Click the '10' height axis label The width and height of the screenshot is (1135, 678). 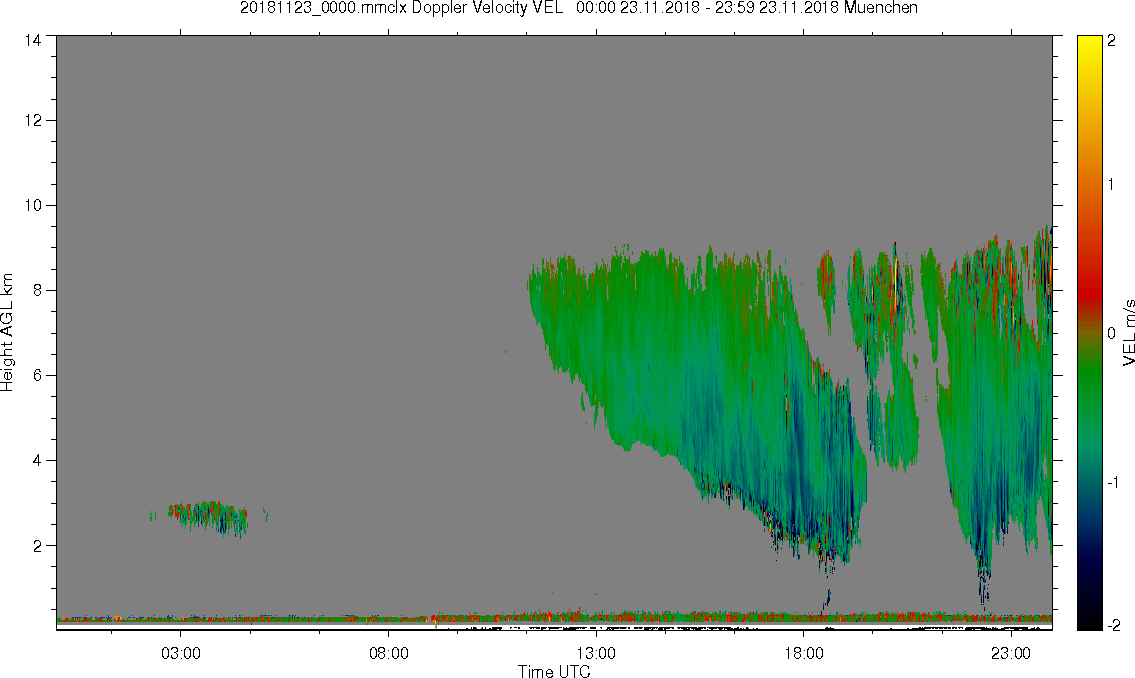coord(33,205)
